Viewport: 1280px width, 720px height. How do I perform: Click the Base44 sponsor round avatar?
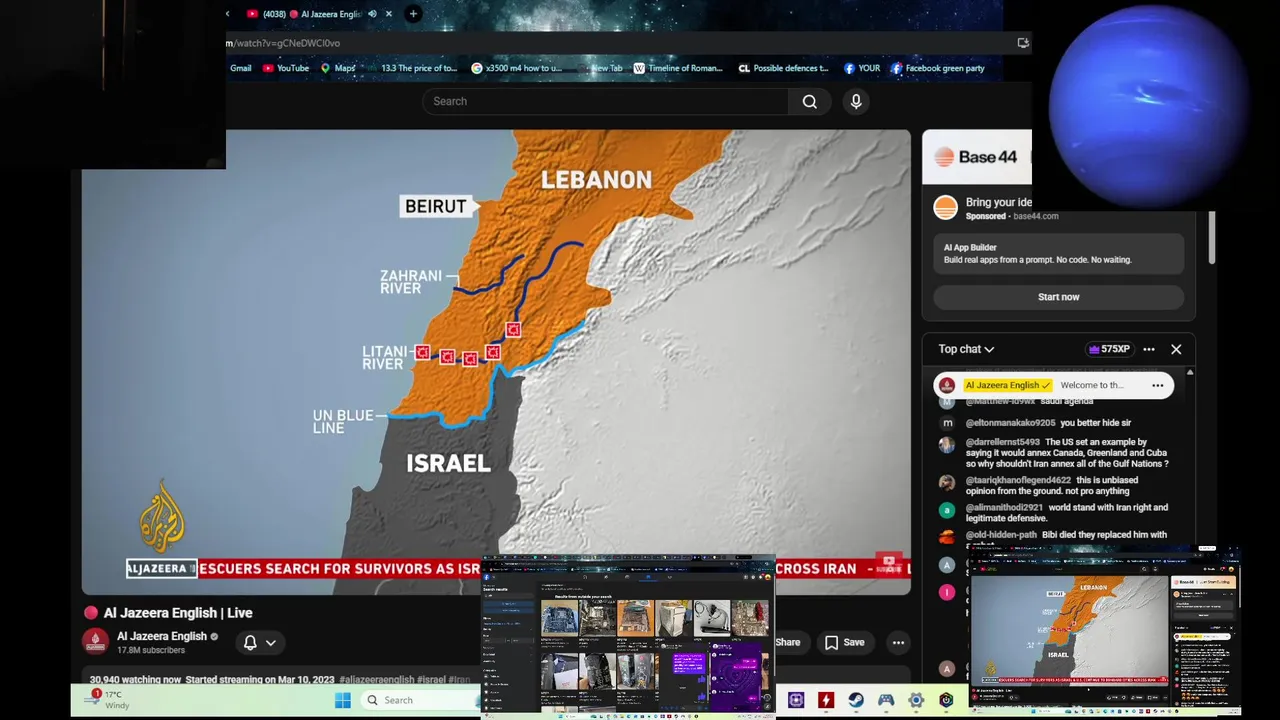tap(945, 208)
